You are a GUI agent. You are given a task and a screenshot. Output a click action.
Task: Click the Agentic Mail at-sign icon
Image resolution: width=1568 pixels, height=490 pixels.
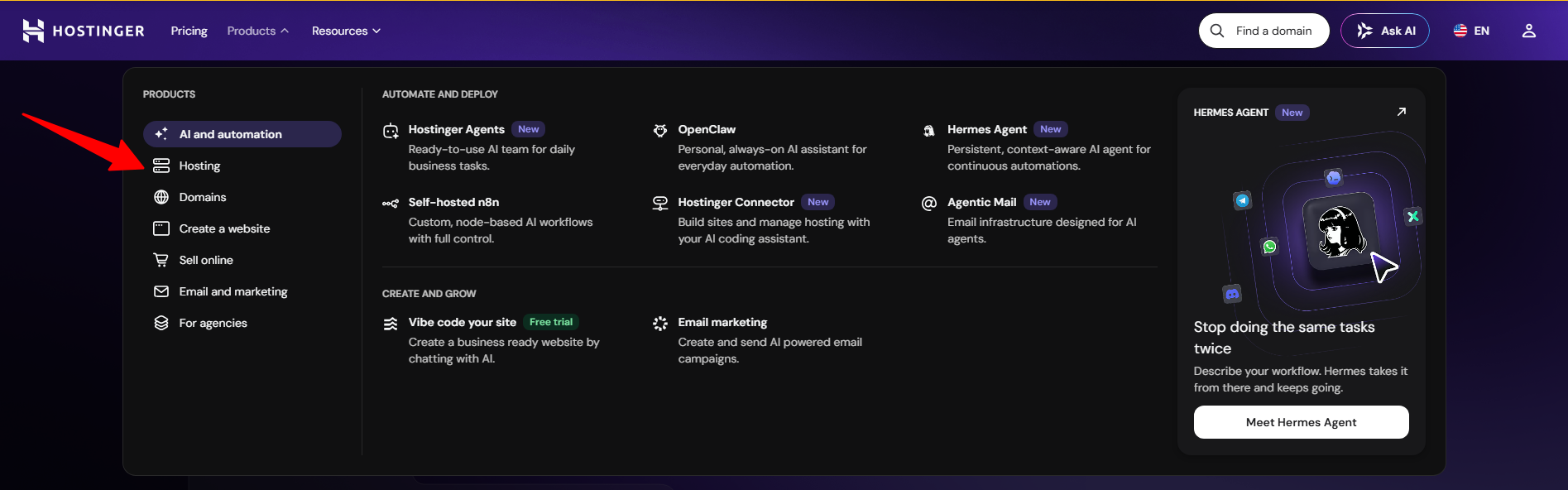point(929,203)
